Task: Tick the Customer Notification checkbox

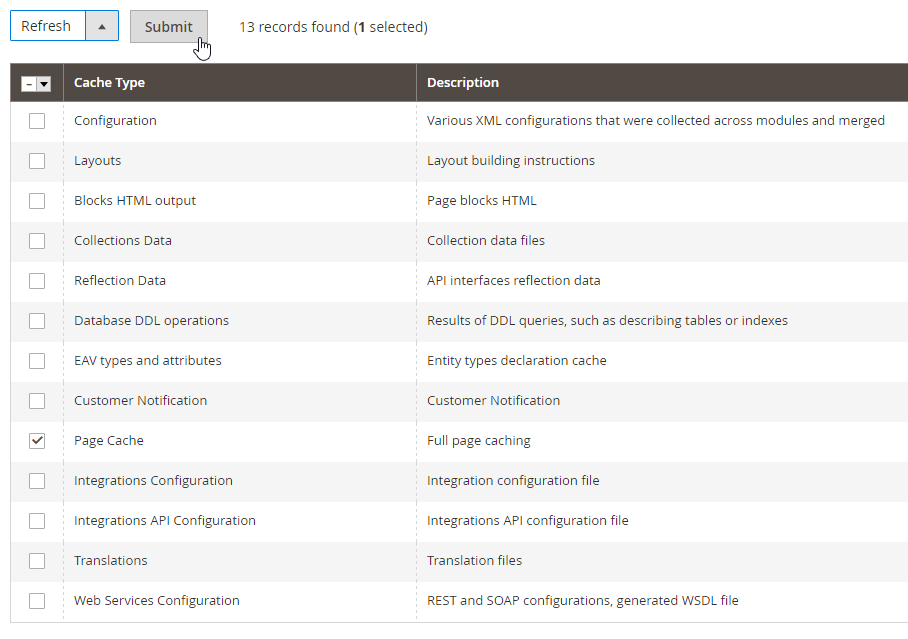Action: point(37,400)
